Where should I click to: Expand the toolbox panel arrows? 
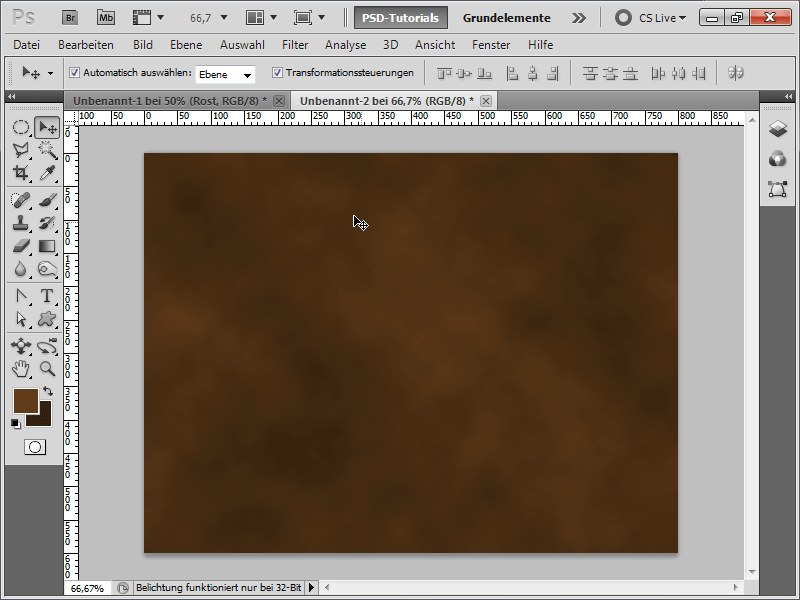point(12,96)
